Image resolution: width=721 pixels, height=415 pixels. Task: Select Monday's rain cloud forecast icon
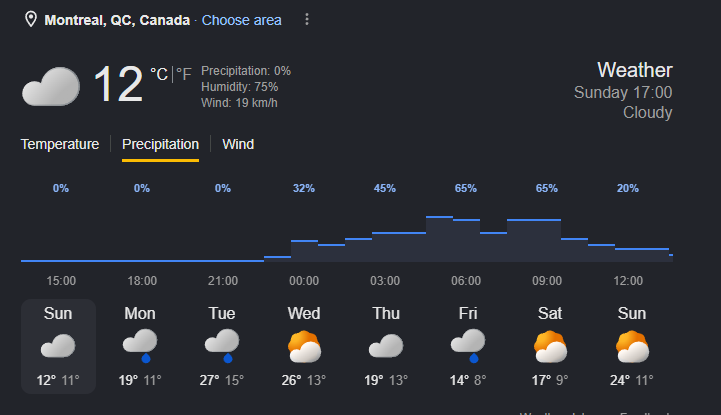tap(140, 346)
